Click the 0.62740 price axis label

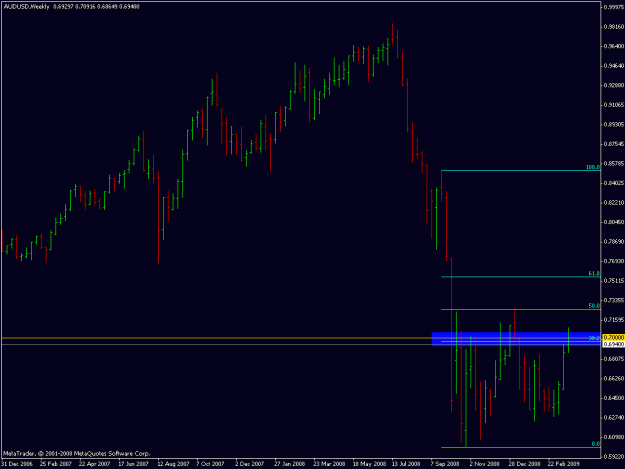tap(614, 417)
